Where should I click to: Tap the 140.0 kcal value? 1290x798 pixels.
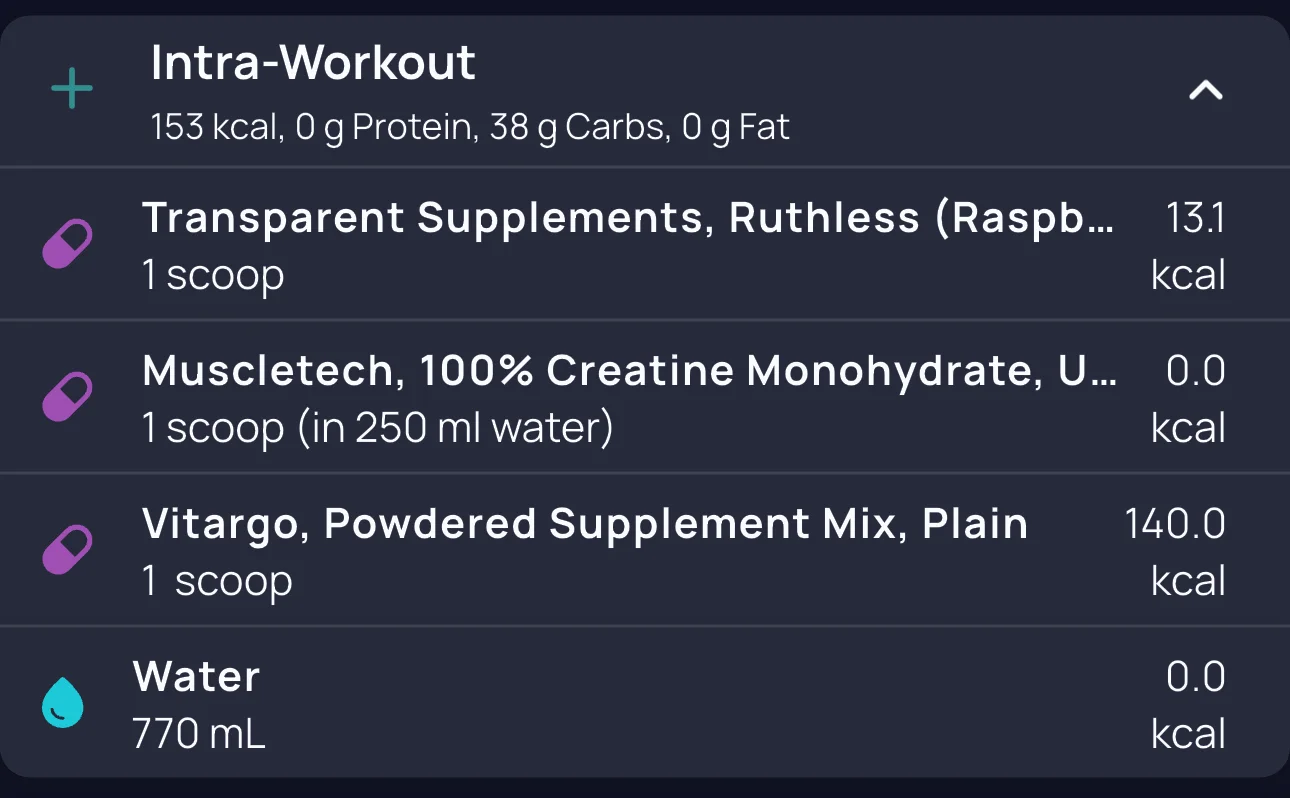click(x=1177, y=551)
